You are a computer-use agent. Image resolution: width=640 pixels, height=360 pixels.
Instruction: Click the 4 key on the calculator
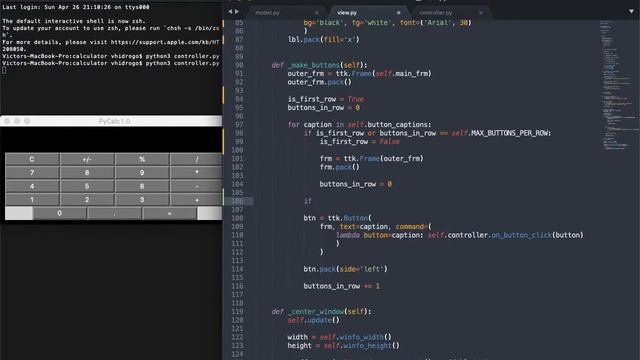32,186
